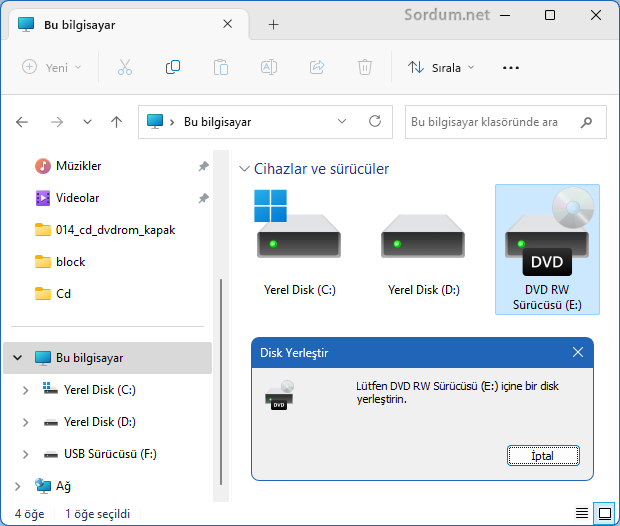
Task: Click search box Bu bilgisayar klasöründe ara
Action: point(506,122)
